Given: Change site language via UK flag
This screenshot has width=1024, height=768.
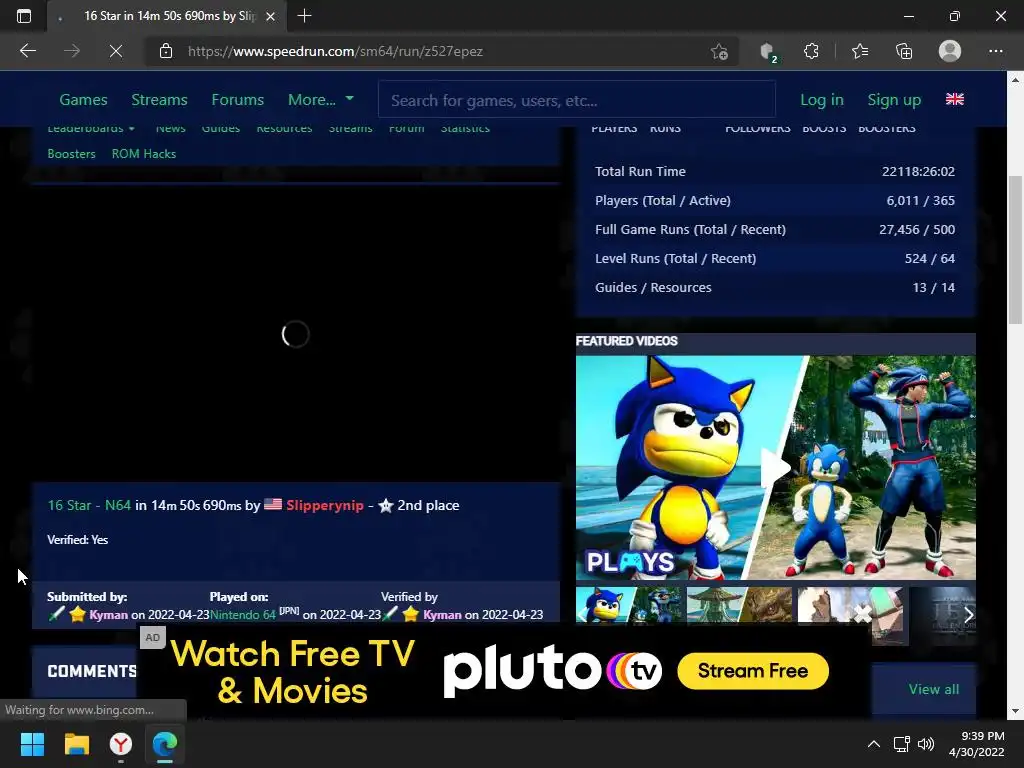Looking at the screenshot, I should 955,99.
